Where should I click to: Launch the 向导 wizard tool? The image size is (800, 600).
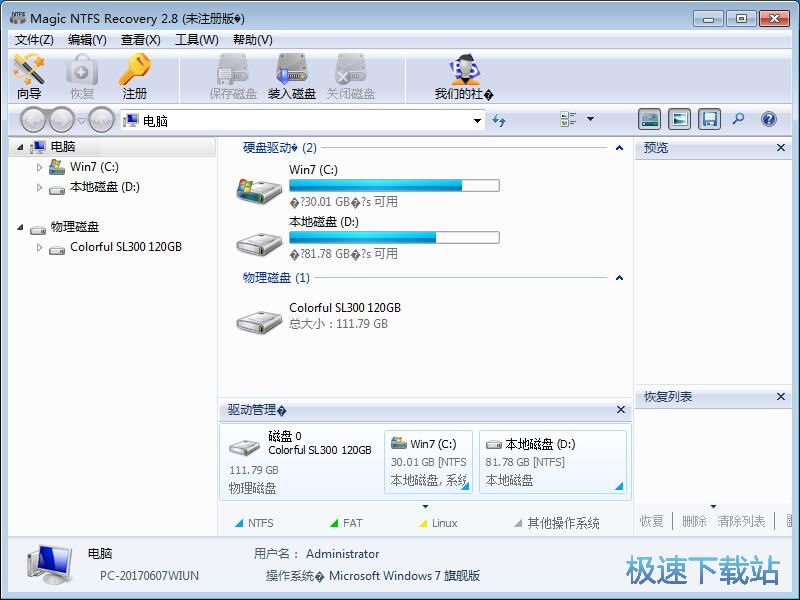(29, 76)
